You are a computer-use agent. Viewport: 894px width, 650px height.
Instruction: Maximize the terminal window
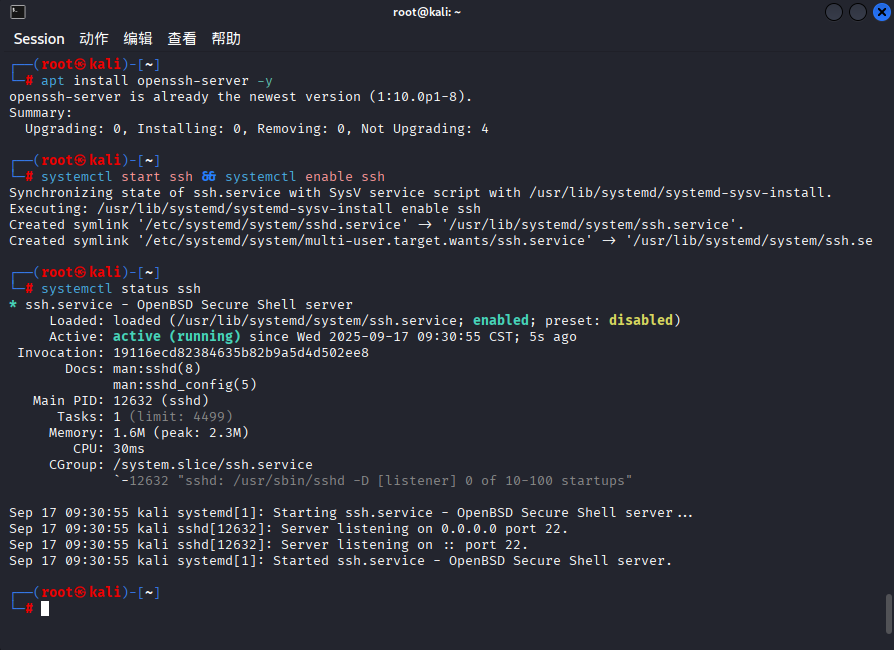click(x=858, y=12)
